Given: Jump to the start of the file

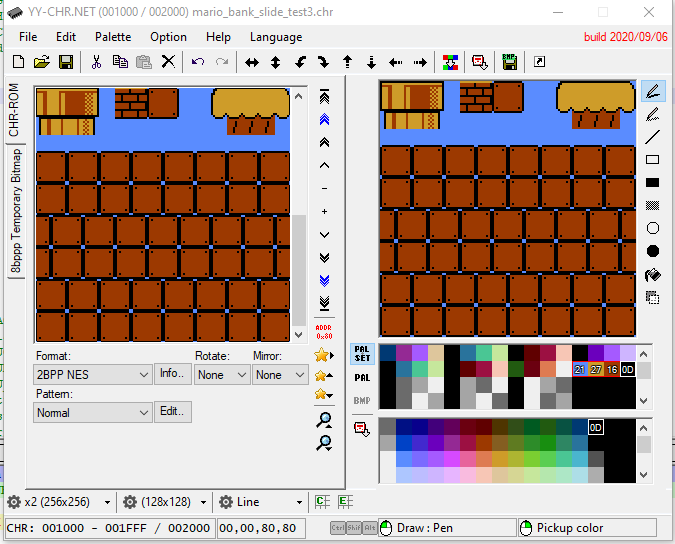Looking at the screenshot, I should click(x=325, y=96).
